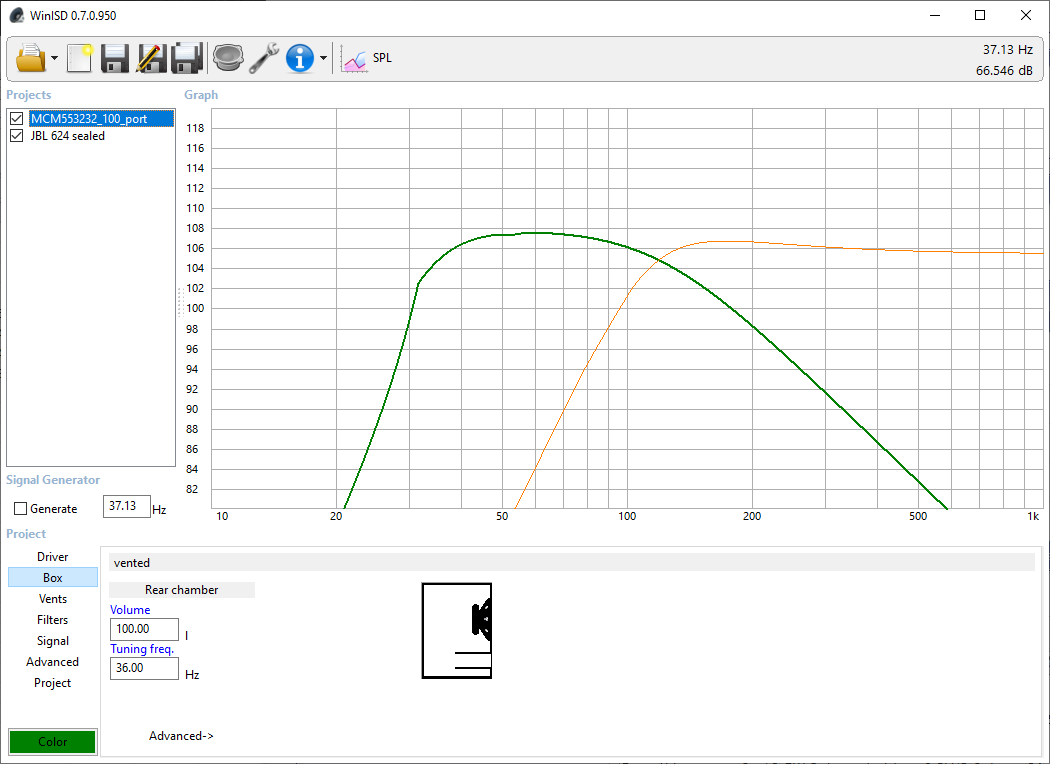Open a project with the folder icon
Image resolution: width=1050 pixels, height=764 pixels.
[x=31, y=58]
